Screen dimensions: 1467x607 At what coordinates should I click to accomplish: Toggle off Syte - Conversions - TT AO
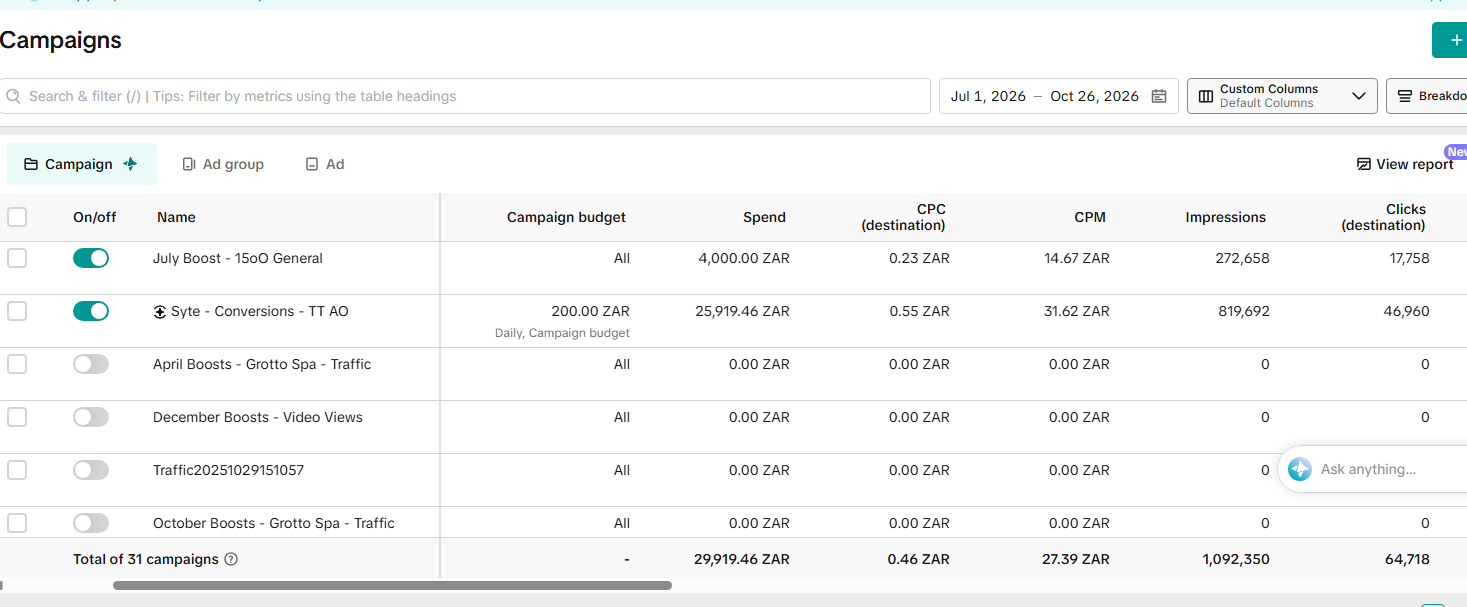[91, 311]
